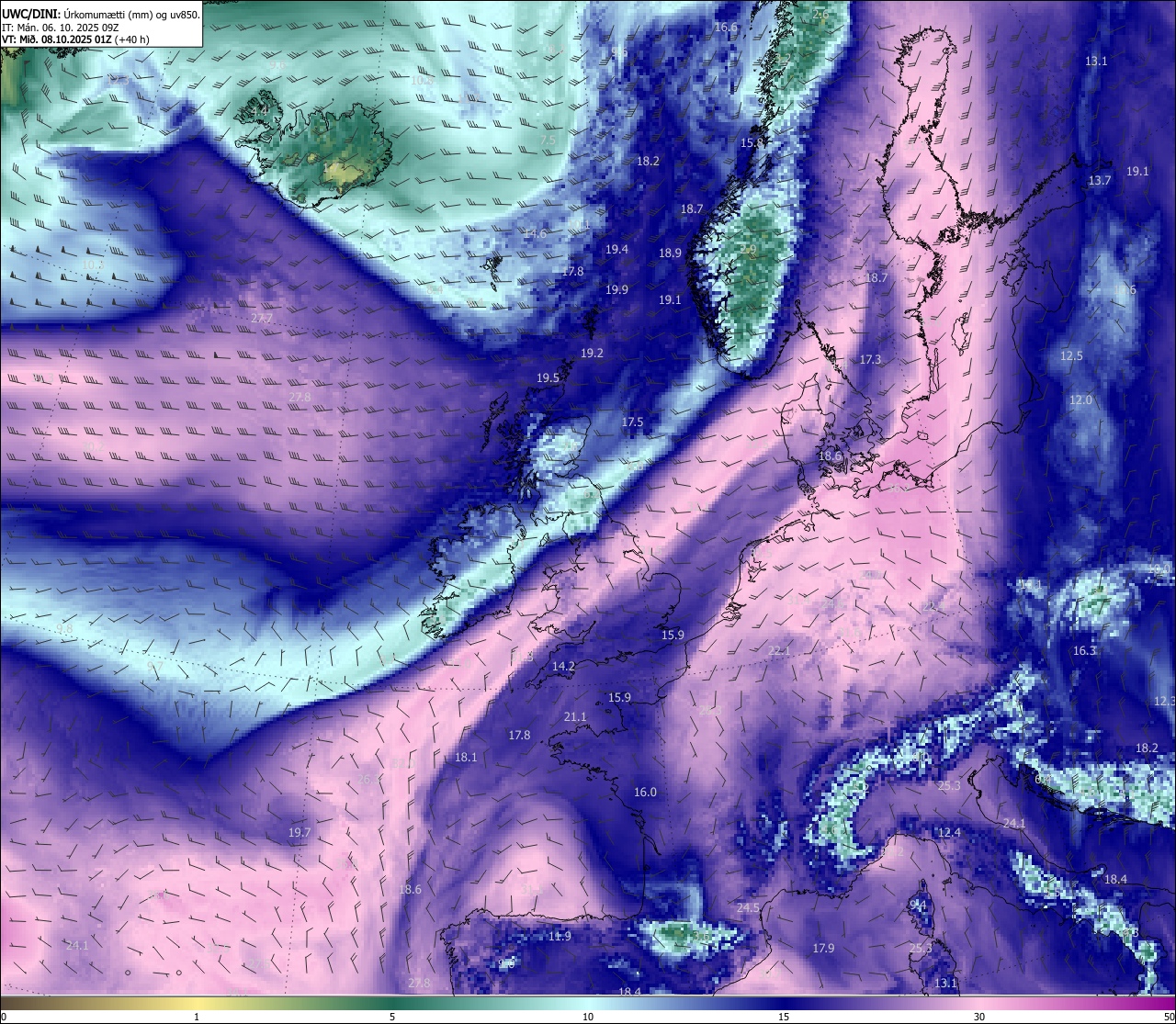The image size is (1176, 1024).
Task: Click the 19.4 value west of Norway
Action: tap(616, 250)
